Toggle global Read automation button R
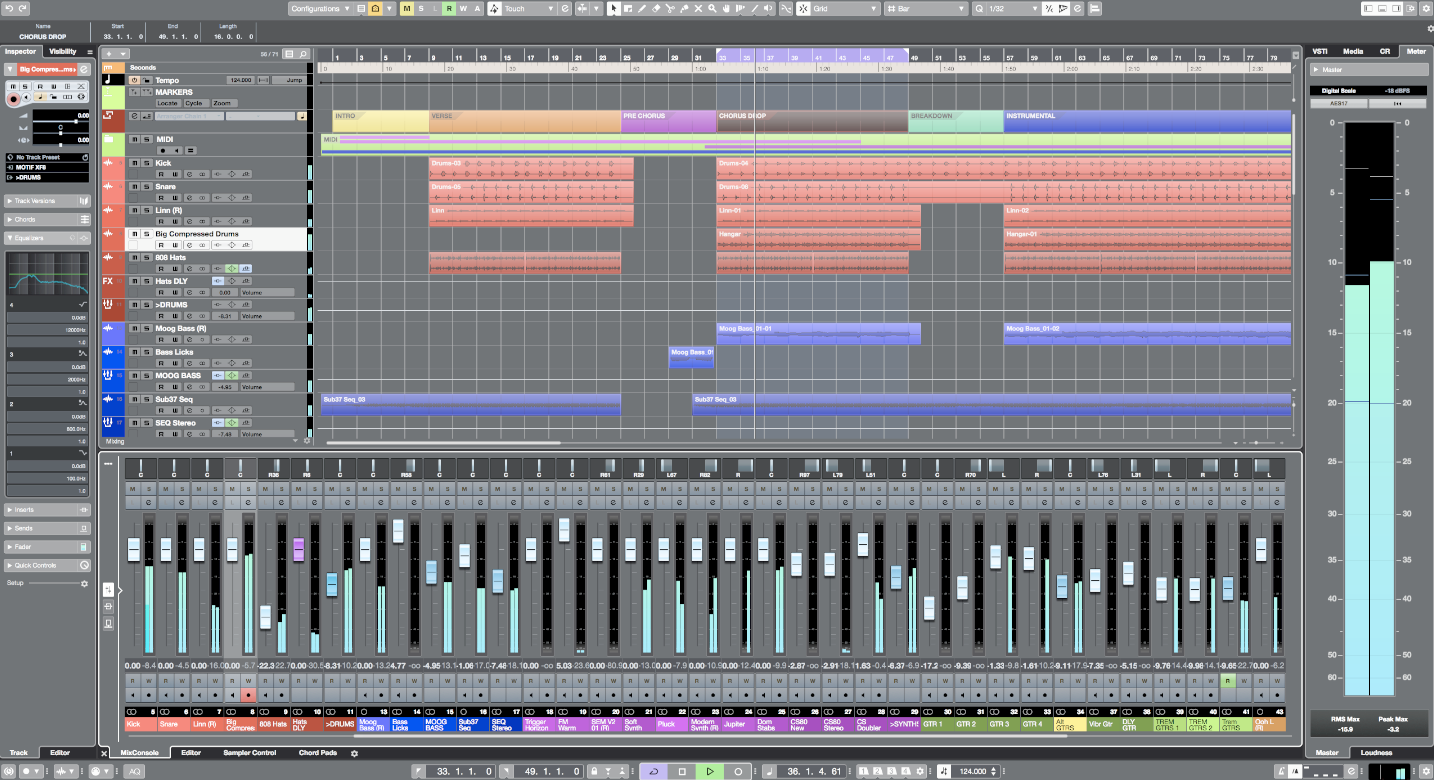Image resolution: width=1434 pixels, height=780 pixels. [x=449, y=9]
